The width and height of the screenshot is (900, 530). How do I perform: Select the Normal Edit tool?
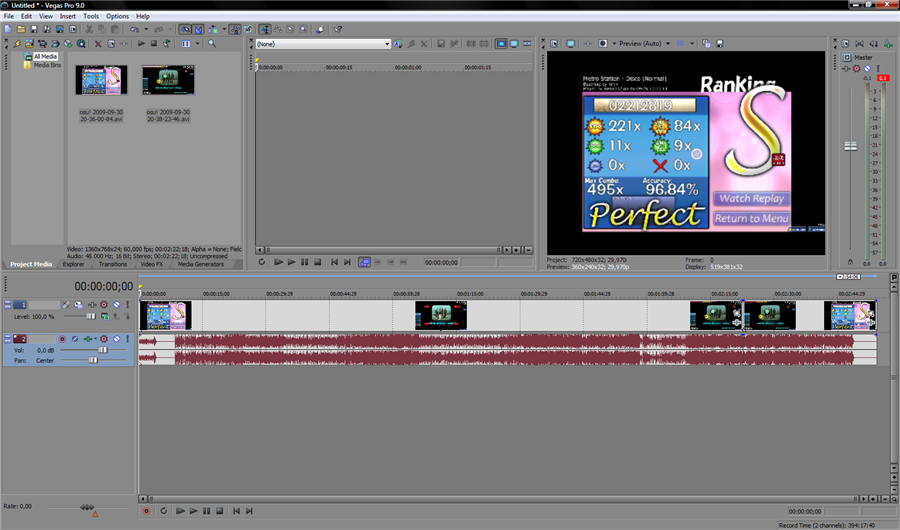[264, 29]
